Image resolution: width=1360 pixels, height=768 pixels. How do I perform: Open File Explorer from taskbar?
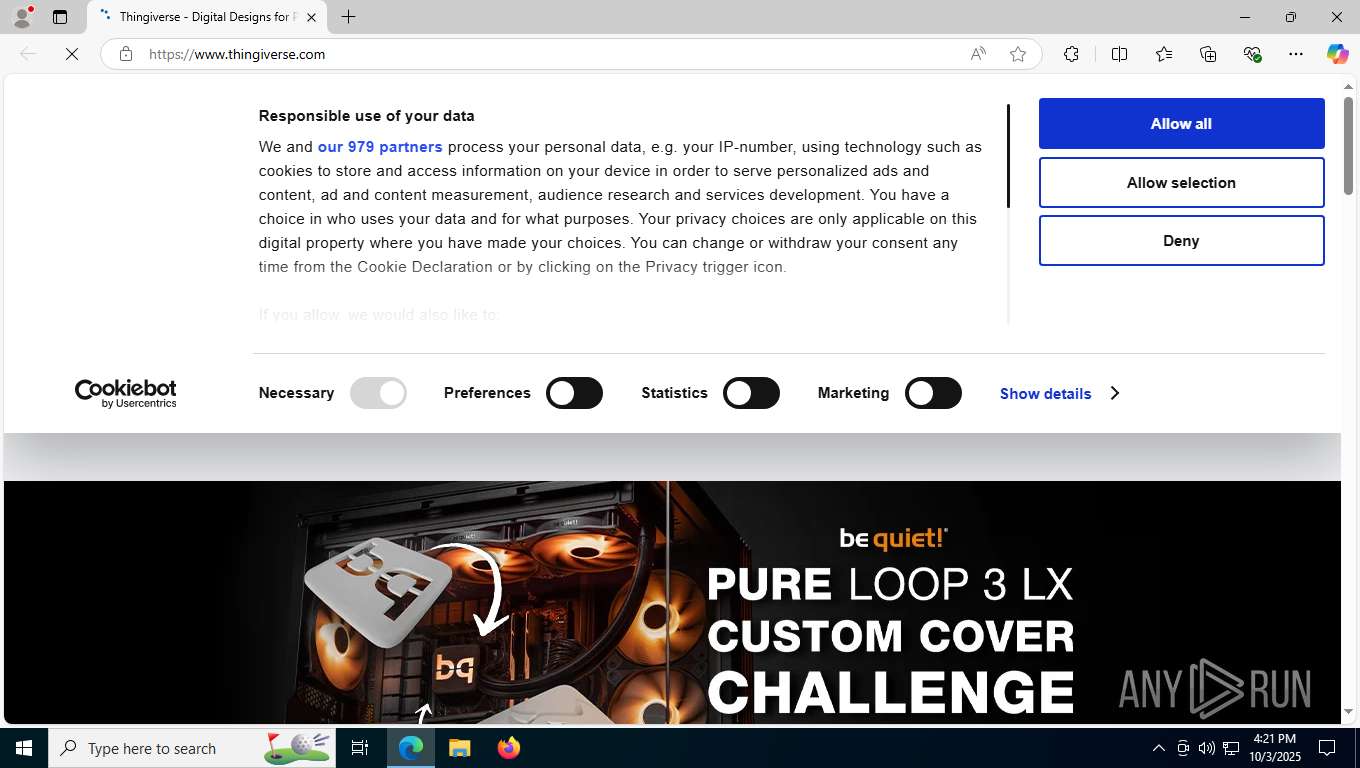(459, 748)
